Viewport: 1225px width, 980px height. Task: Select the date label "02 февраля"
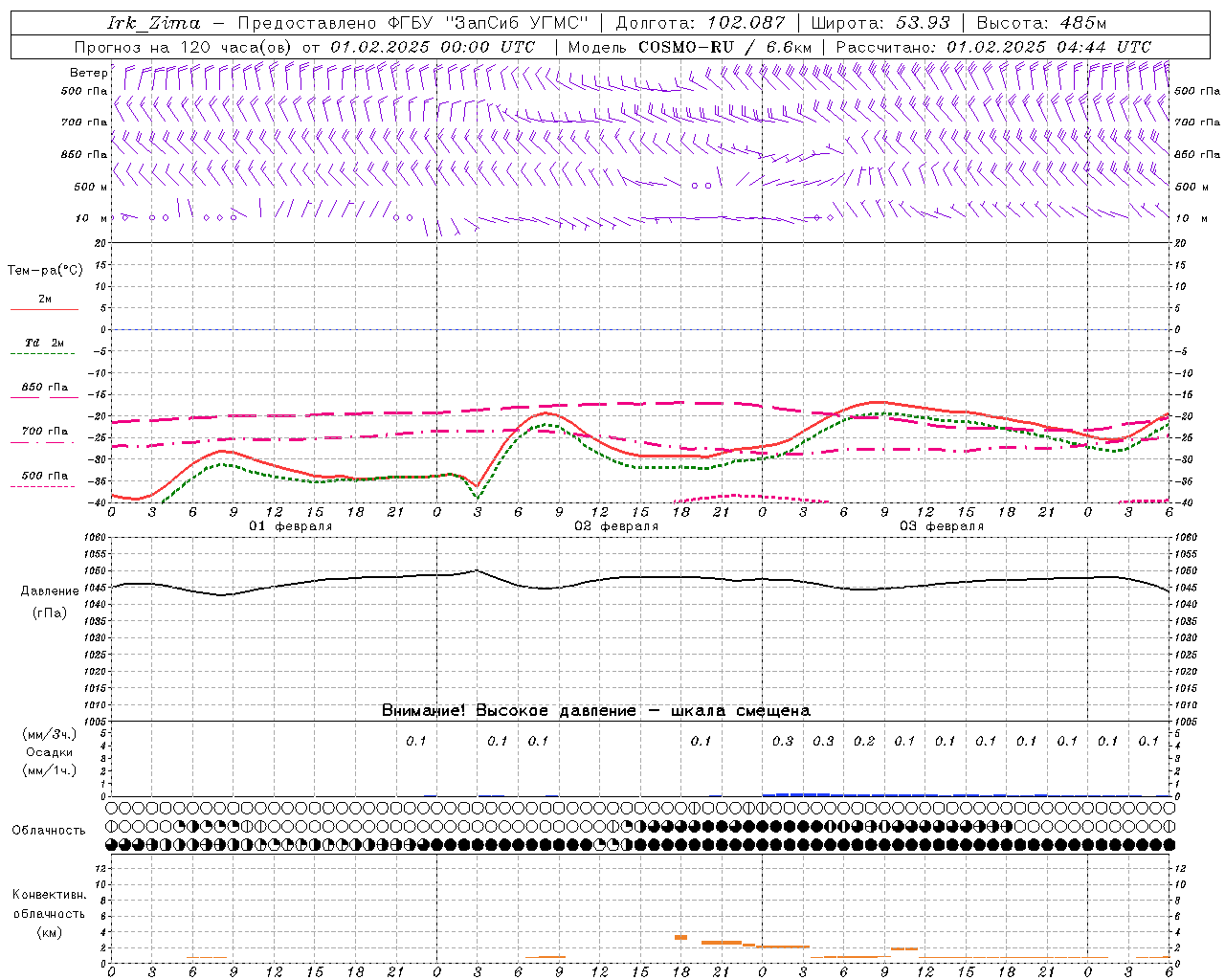coord(616,526)
